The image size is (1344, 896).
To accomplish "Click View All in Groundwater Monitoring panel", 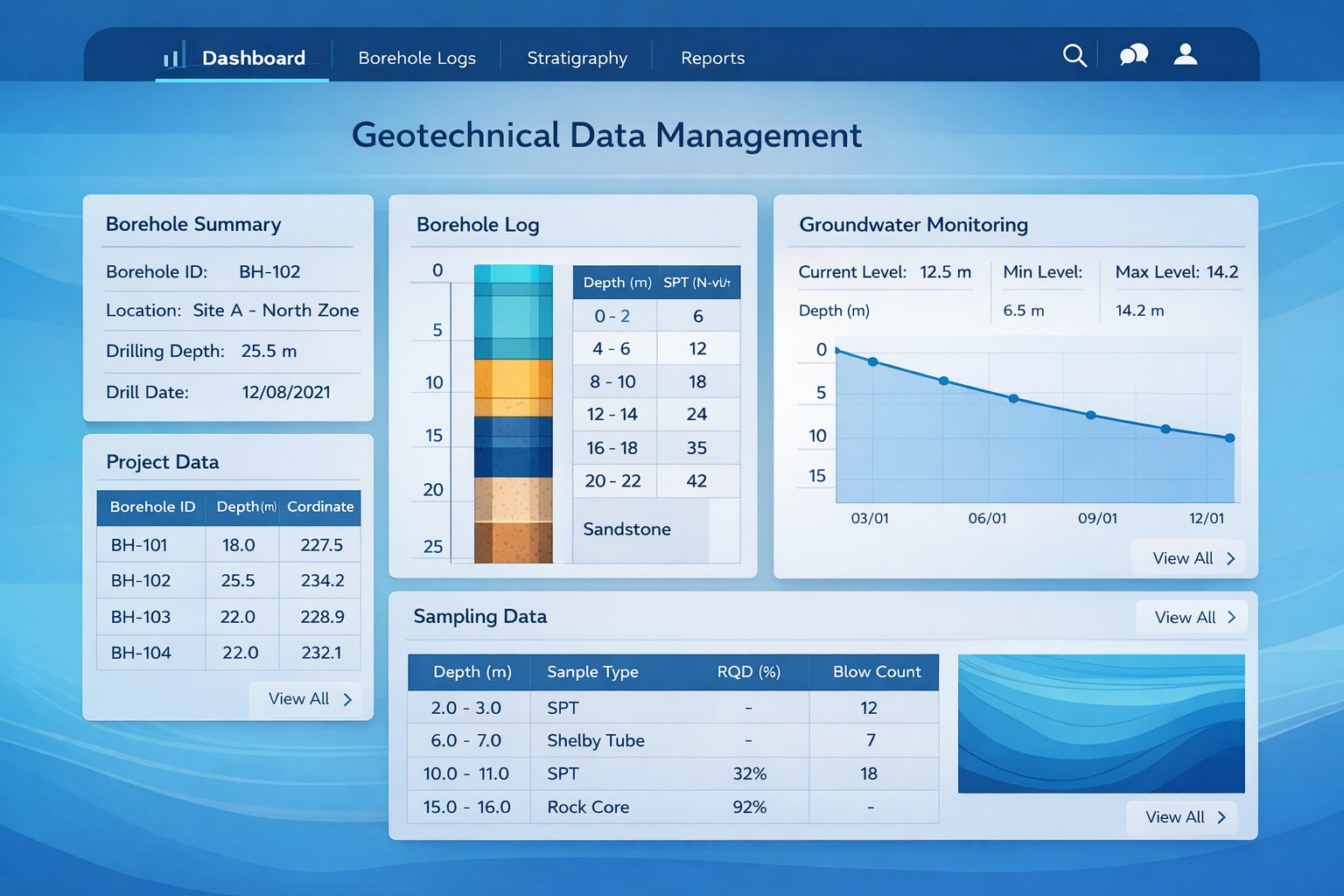I will click(1183, 557).
